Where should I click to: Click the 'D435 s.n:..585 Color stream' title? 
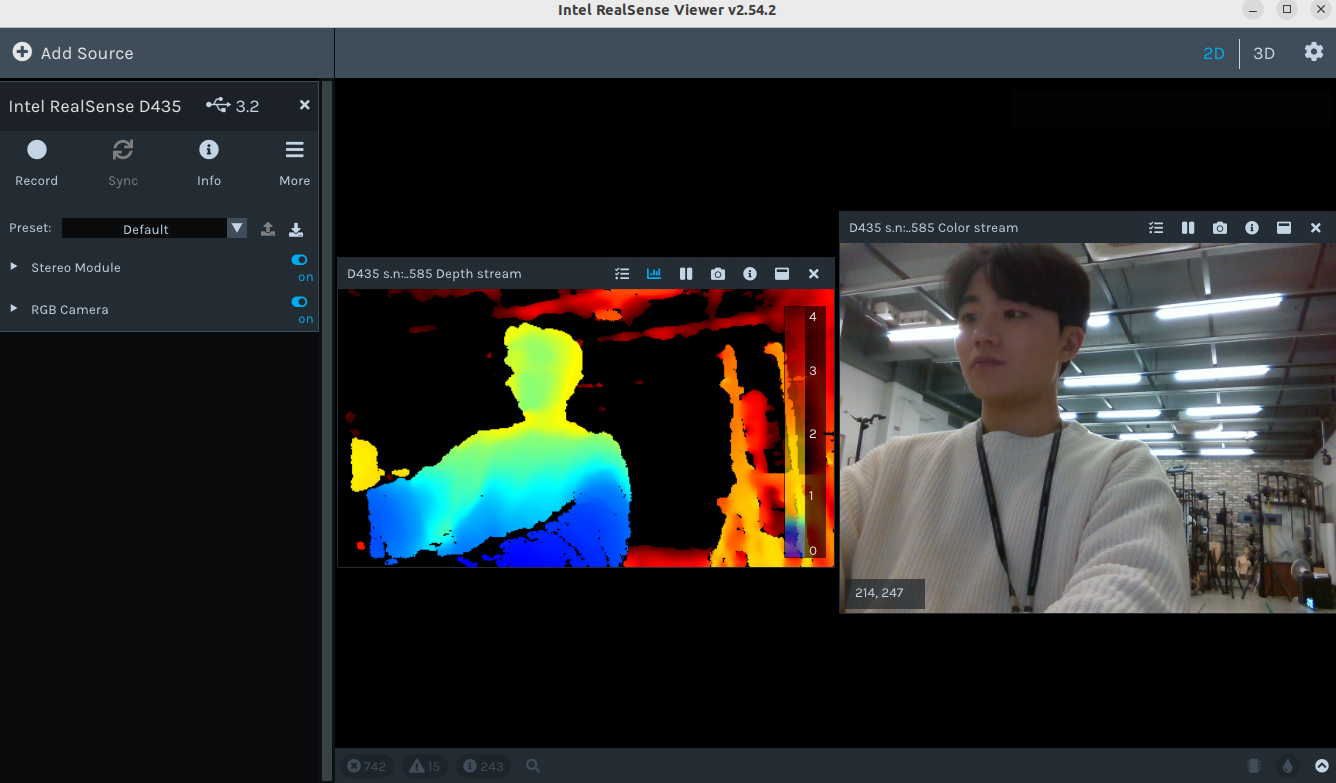[934, 227]
